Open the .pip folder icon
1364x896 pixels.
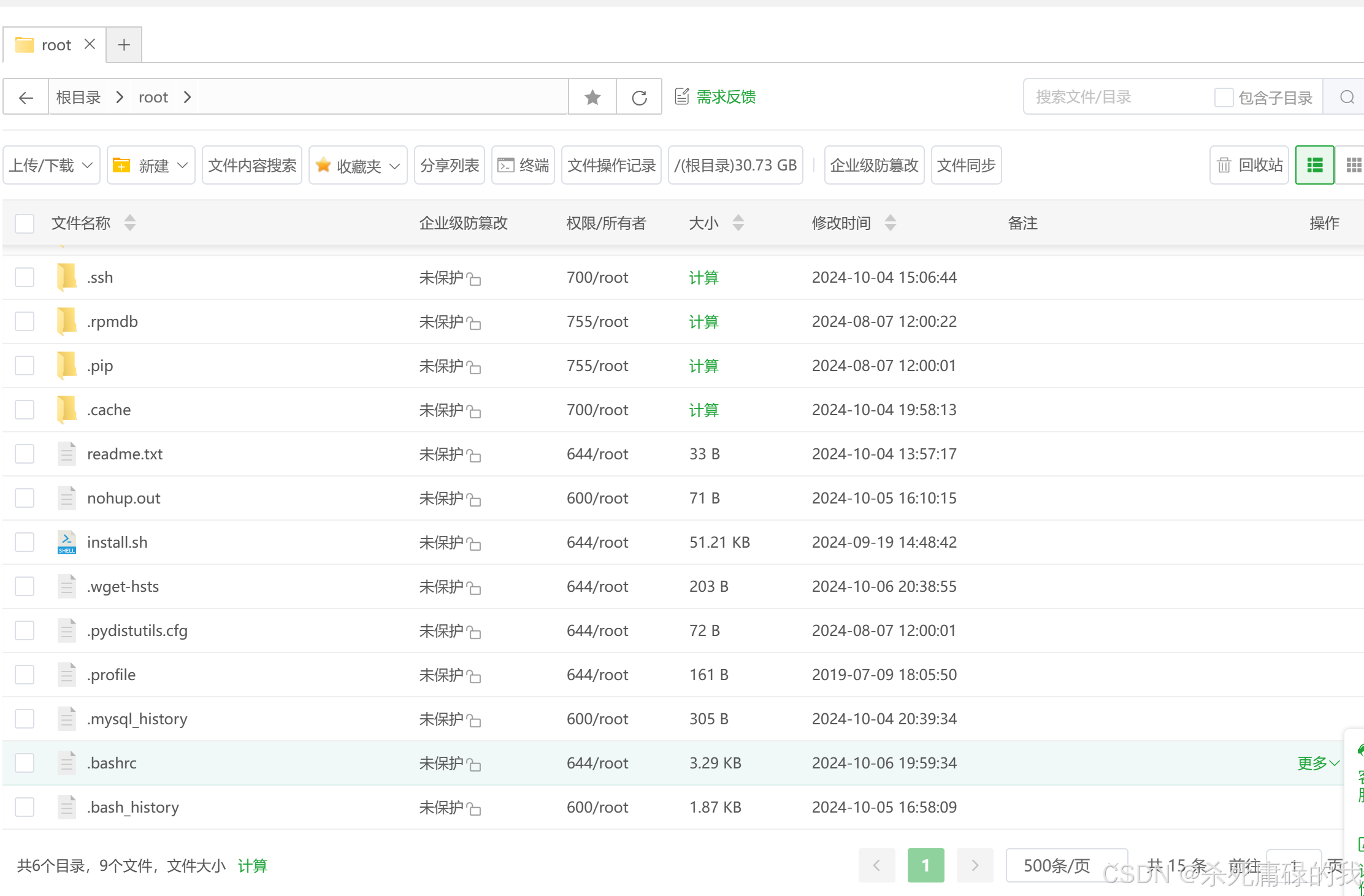point(66,366)
